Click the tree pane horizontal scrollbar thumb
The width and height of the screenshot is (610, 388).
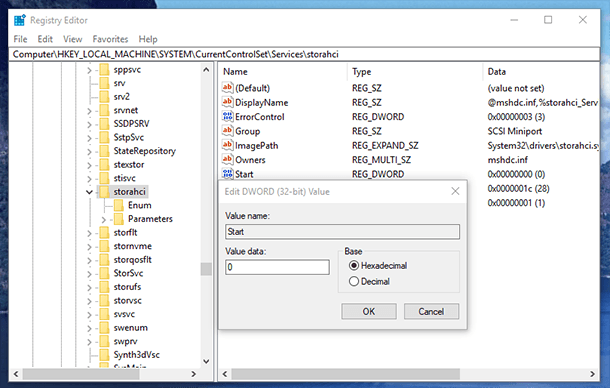click(81, 374)
